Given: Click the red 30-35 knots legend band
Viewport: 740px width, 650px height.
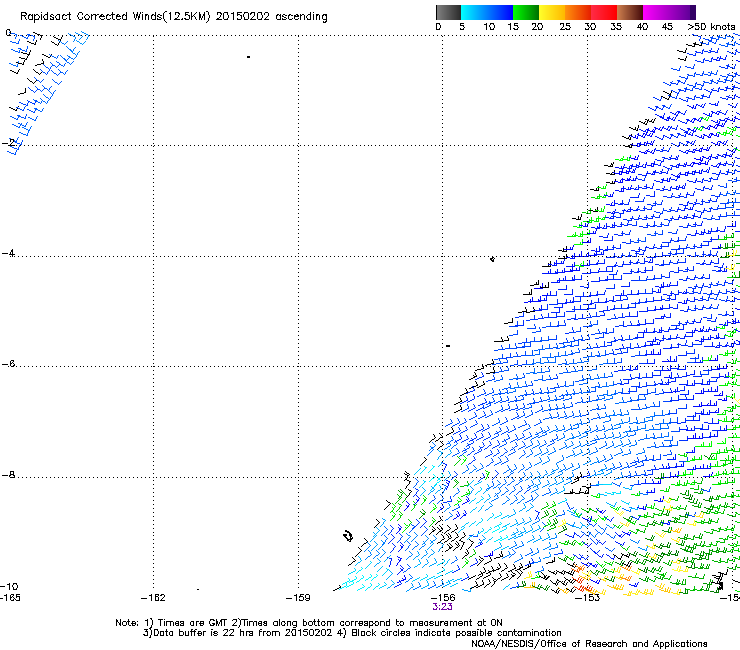Looking at the screenshot, I should (x=604, y=12).
